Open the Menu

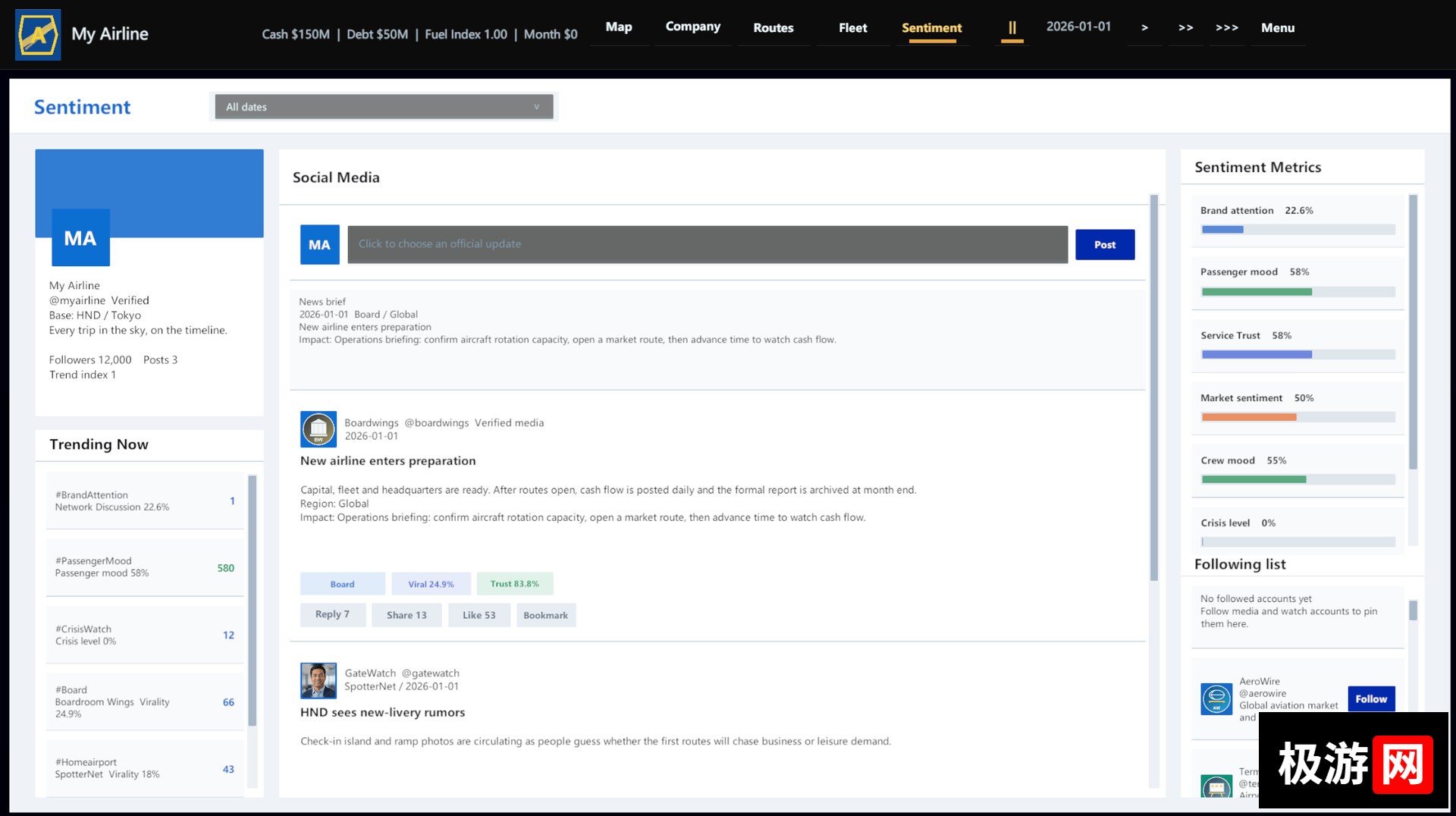coord(1278,28)
